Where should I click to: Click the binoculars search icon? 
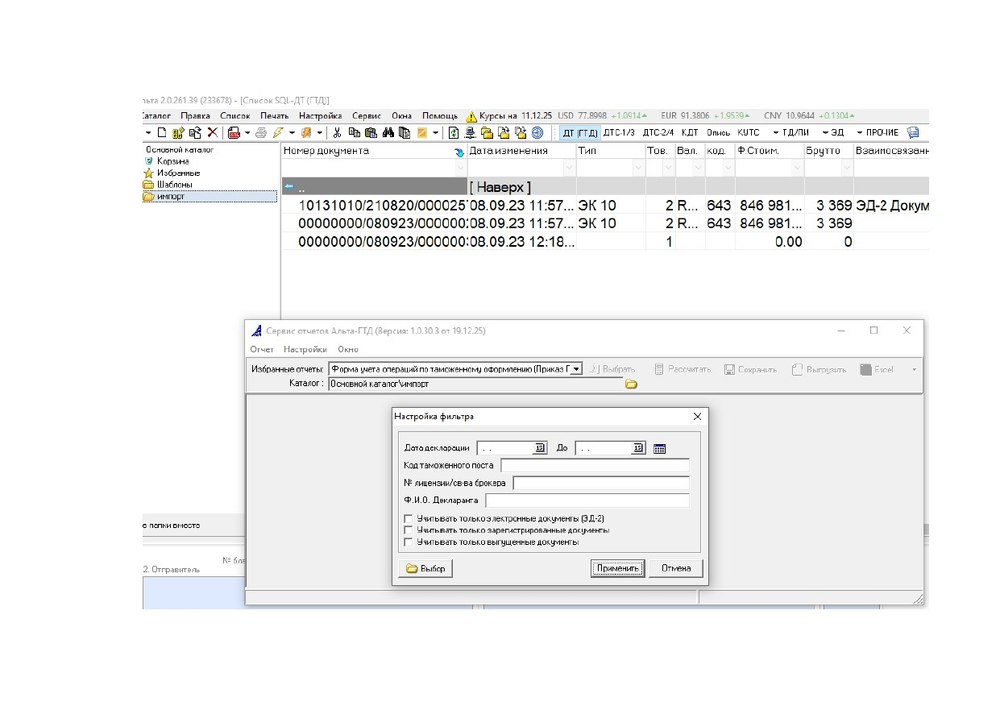pyautogui.click(x=388, y=133)
